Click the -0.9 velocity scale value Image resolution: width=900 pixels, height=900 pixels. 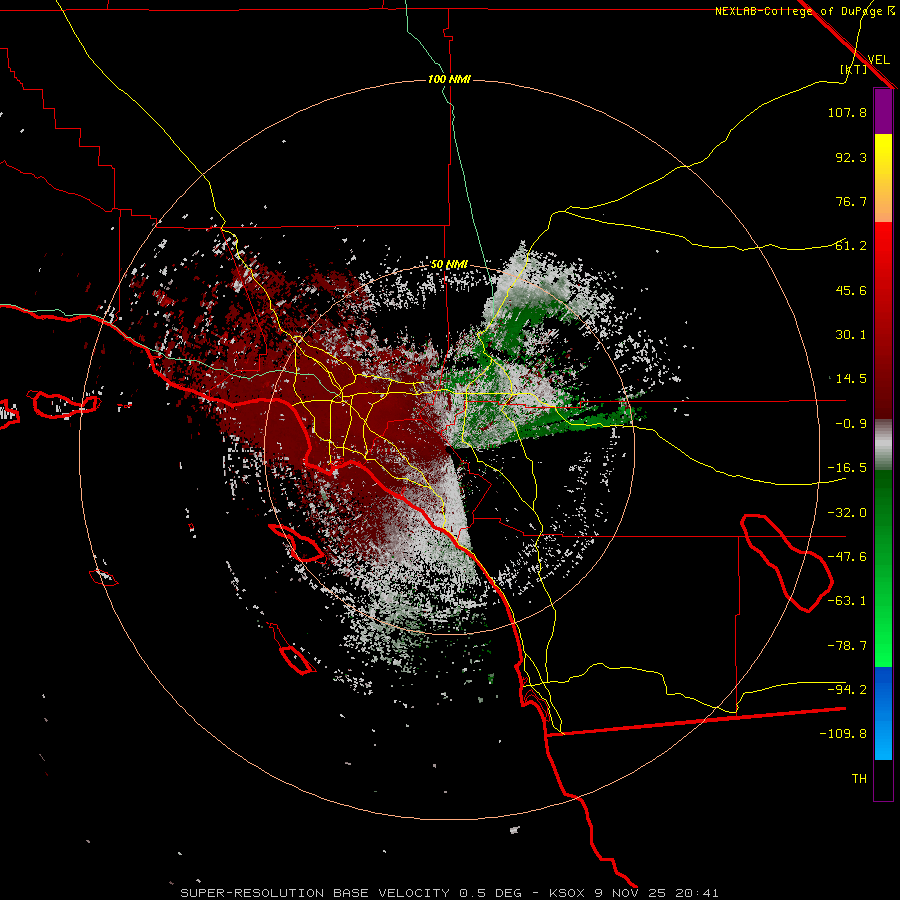click(851, 424)
